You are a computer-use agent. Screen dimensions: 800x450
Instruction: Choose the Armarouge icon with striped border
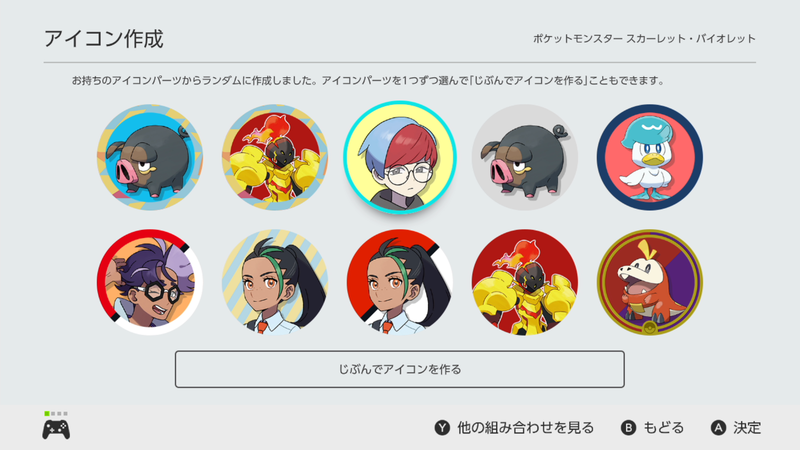pyautogui.click(x=275, y=158)
